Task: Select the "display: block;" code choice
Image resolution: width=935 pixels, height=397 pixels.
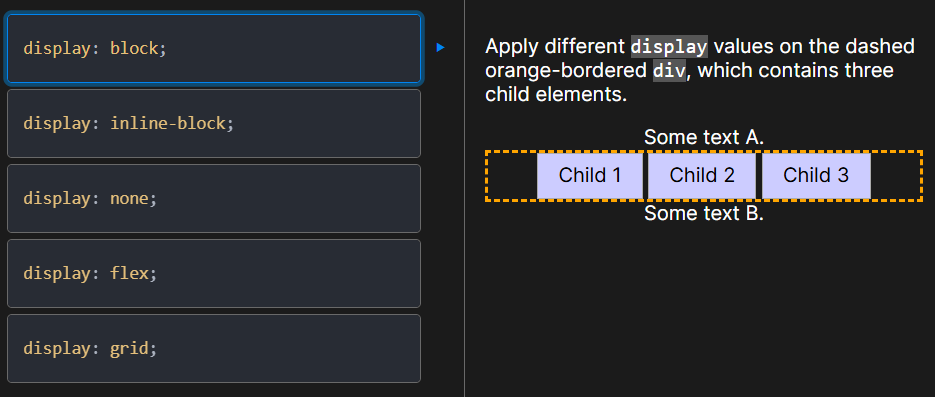Action: (x=213, y=48)
